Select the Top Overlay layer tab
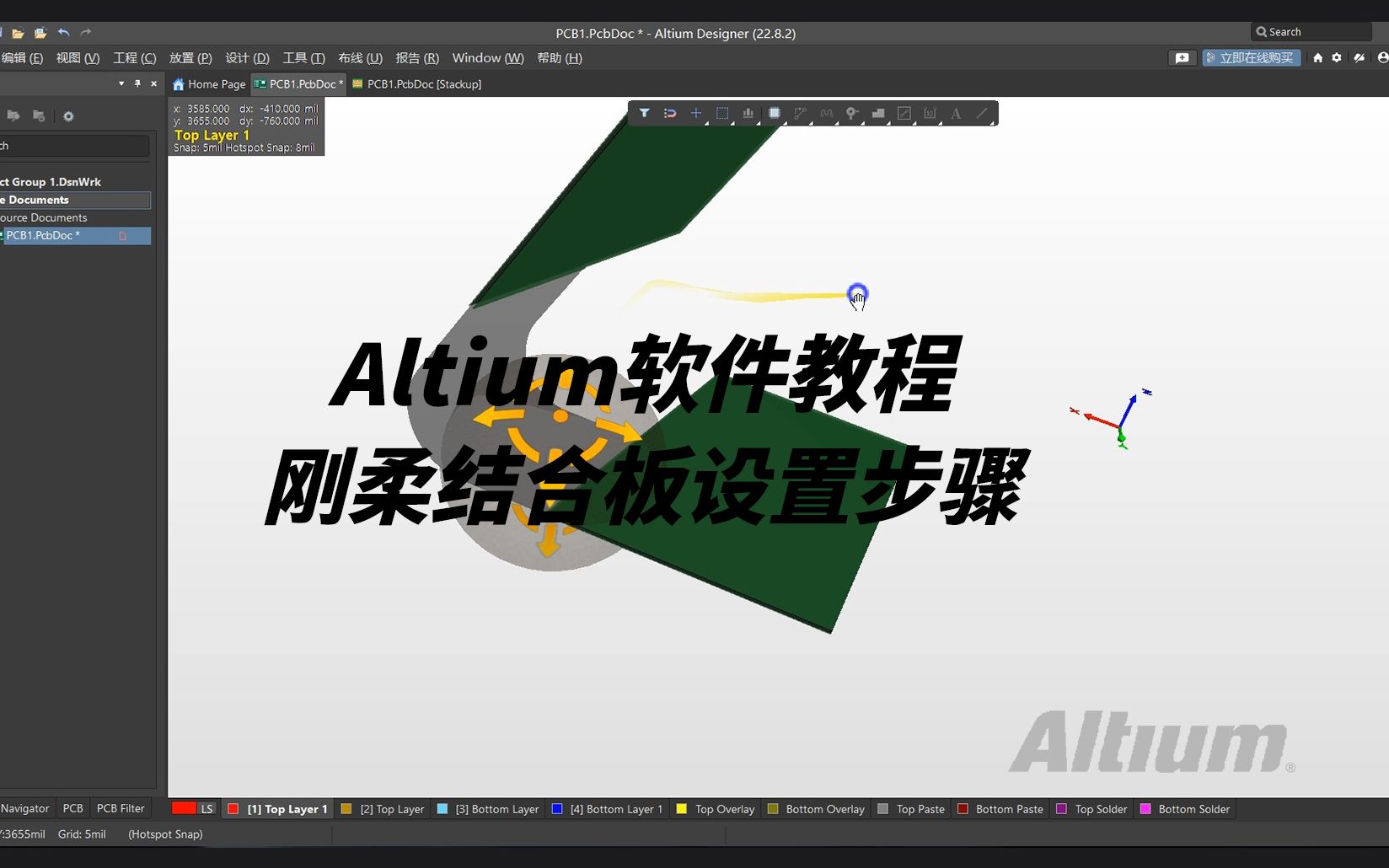 tap(716, 809)
